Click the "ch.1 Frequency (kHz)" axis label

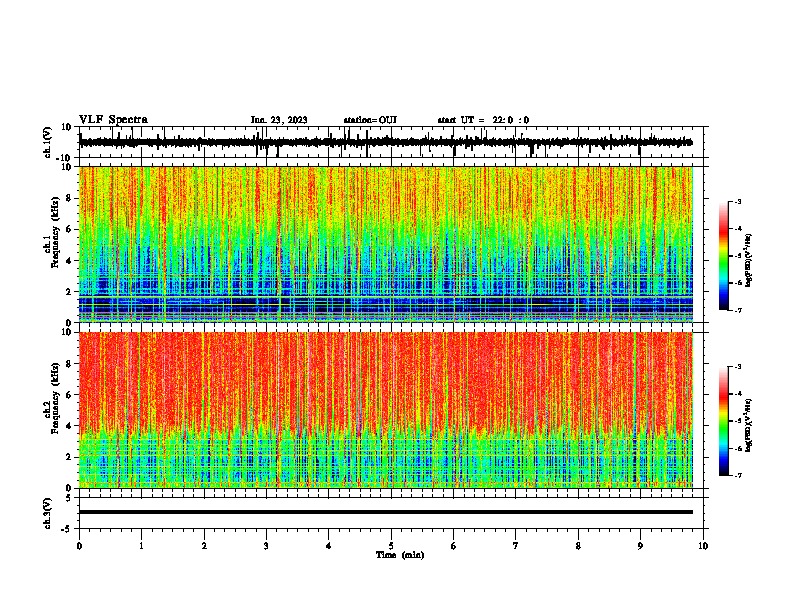coord(53,233)
